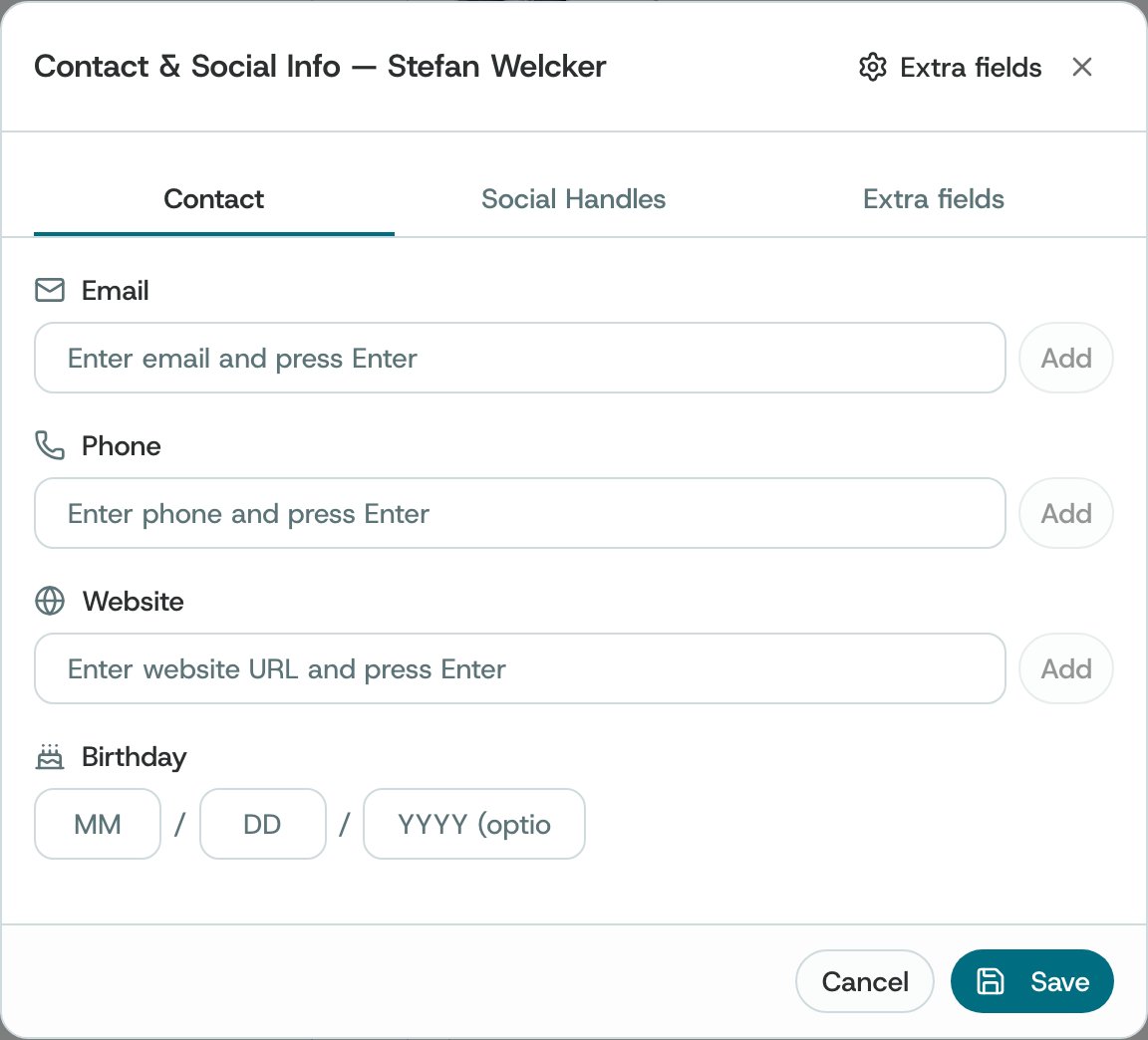Click the phone handset icon

click(x=50, y=445)
